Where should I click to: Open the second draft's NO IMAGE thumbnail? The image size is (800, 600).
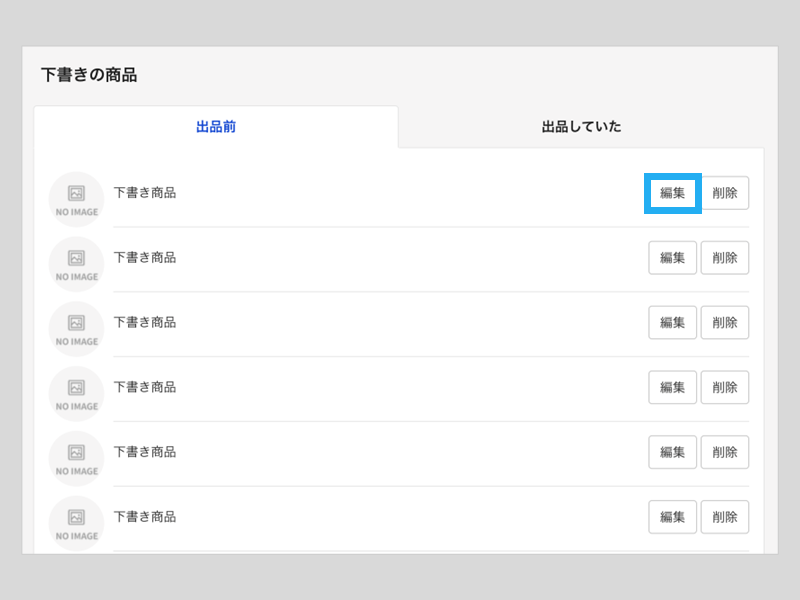pos(77,264)
